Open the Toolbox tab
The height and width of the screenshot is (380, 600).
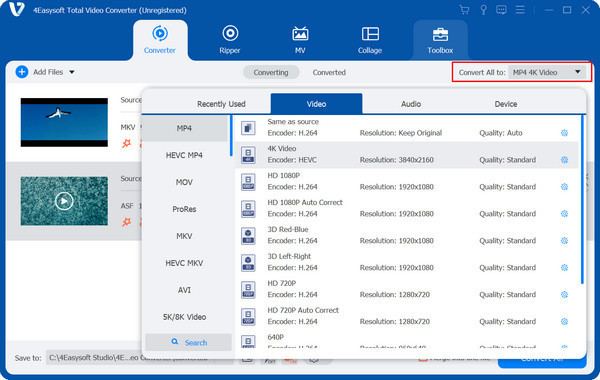point(440,40)
